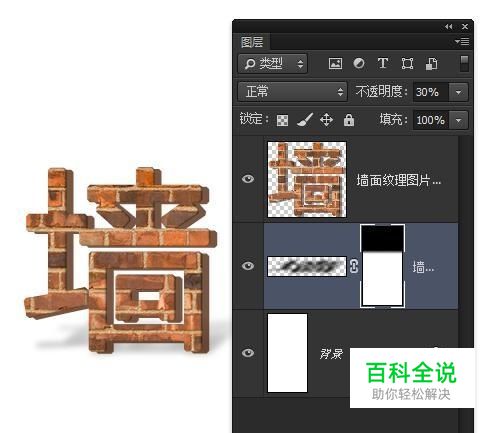
Task: Filter layers by type (T) icon
Action: click(383, 63)
